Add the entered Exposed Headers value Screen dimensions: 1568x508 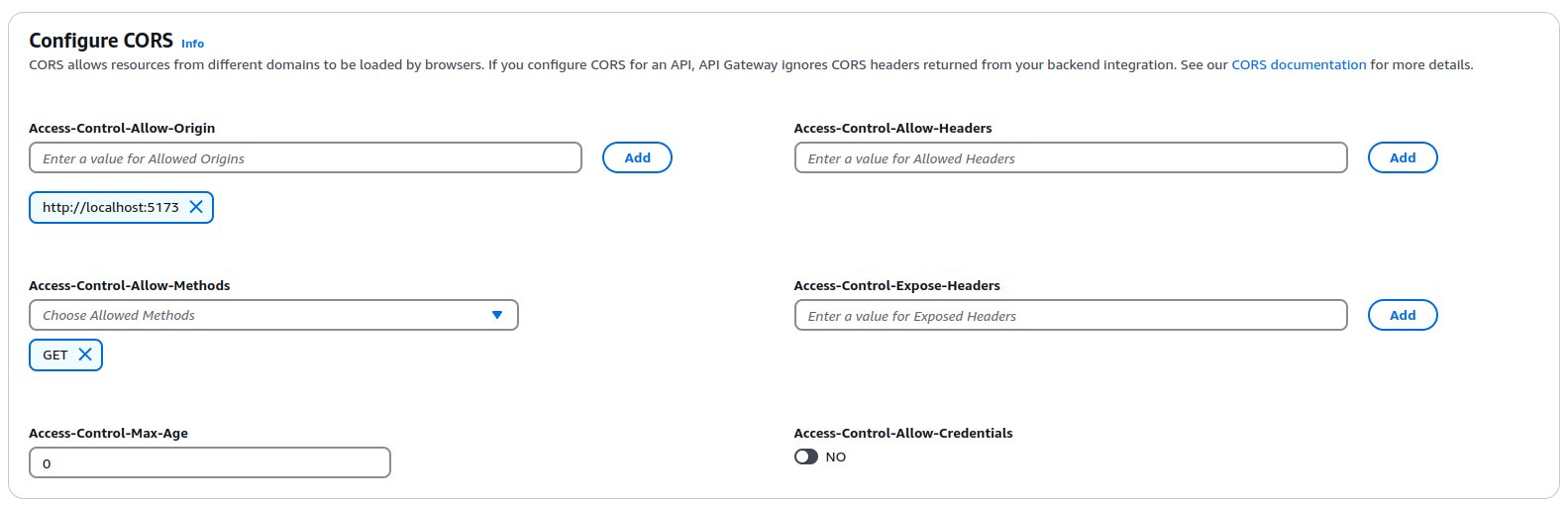[x=1403, y=315]
